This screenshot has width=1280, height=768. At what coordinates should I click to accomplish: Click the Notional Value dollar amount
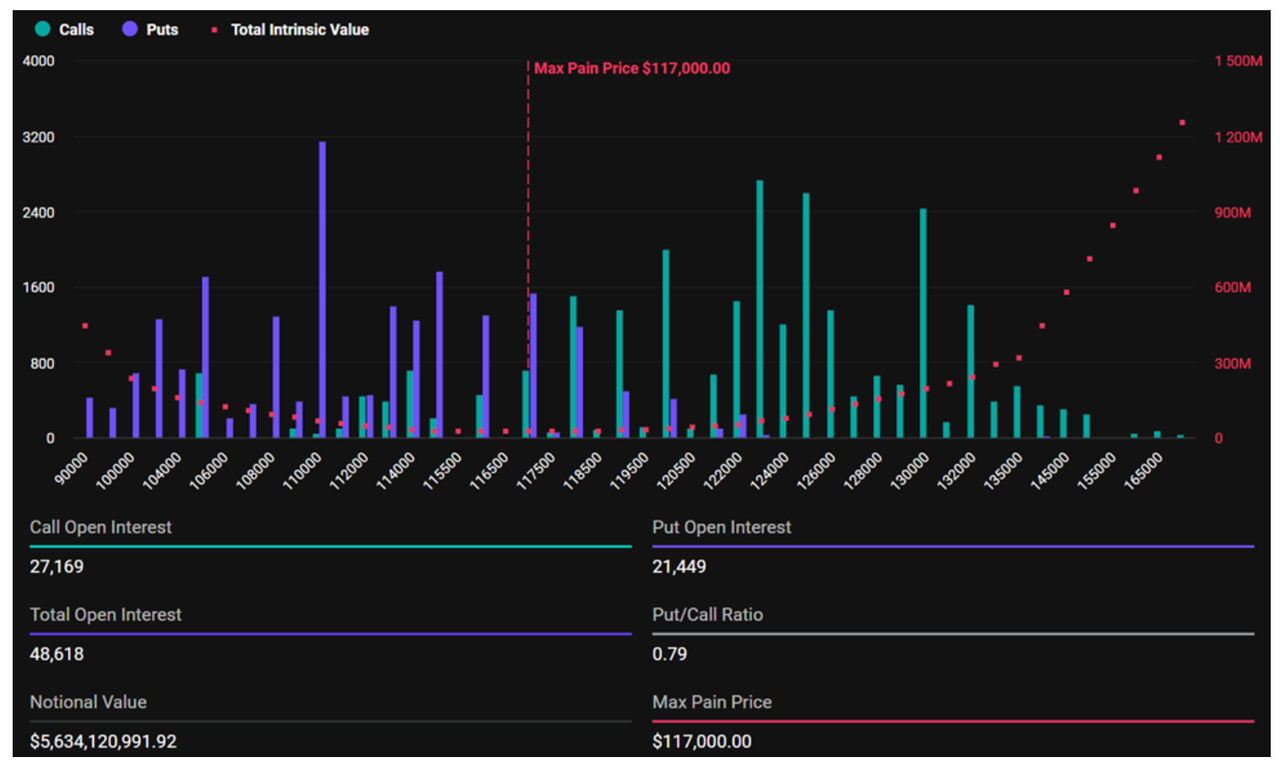coord(103,741)
